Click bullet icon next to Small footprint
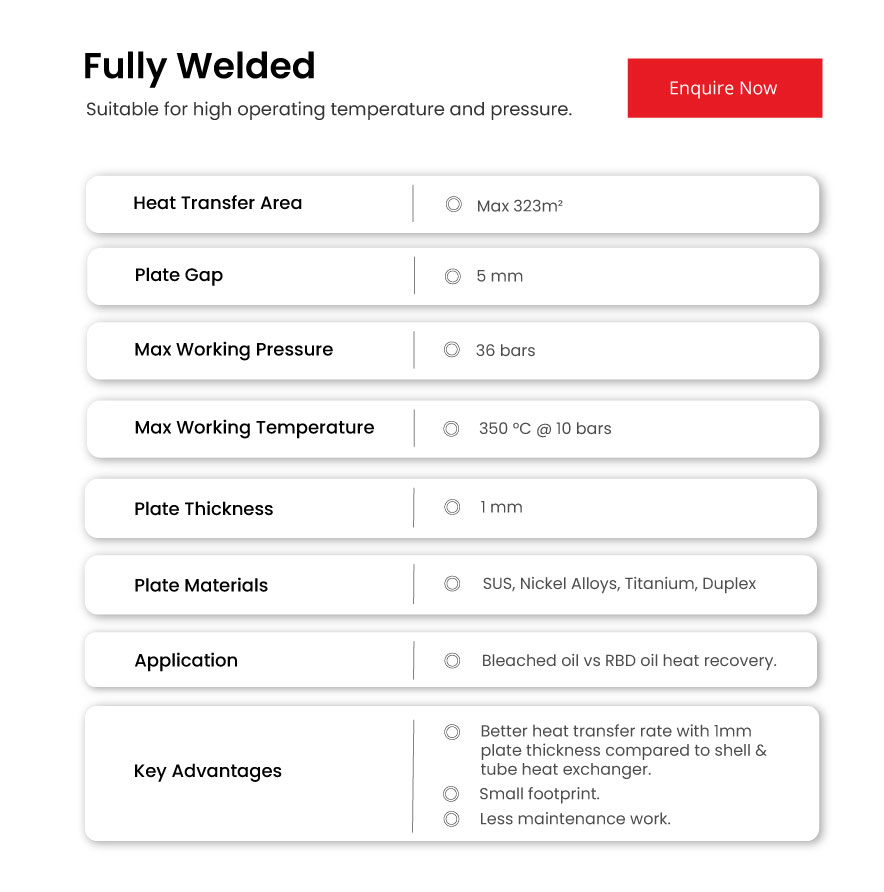Image resolution: width=884 pixels, height=892 pixels. 451,794
